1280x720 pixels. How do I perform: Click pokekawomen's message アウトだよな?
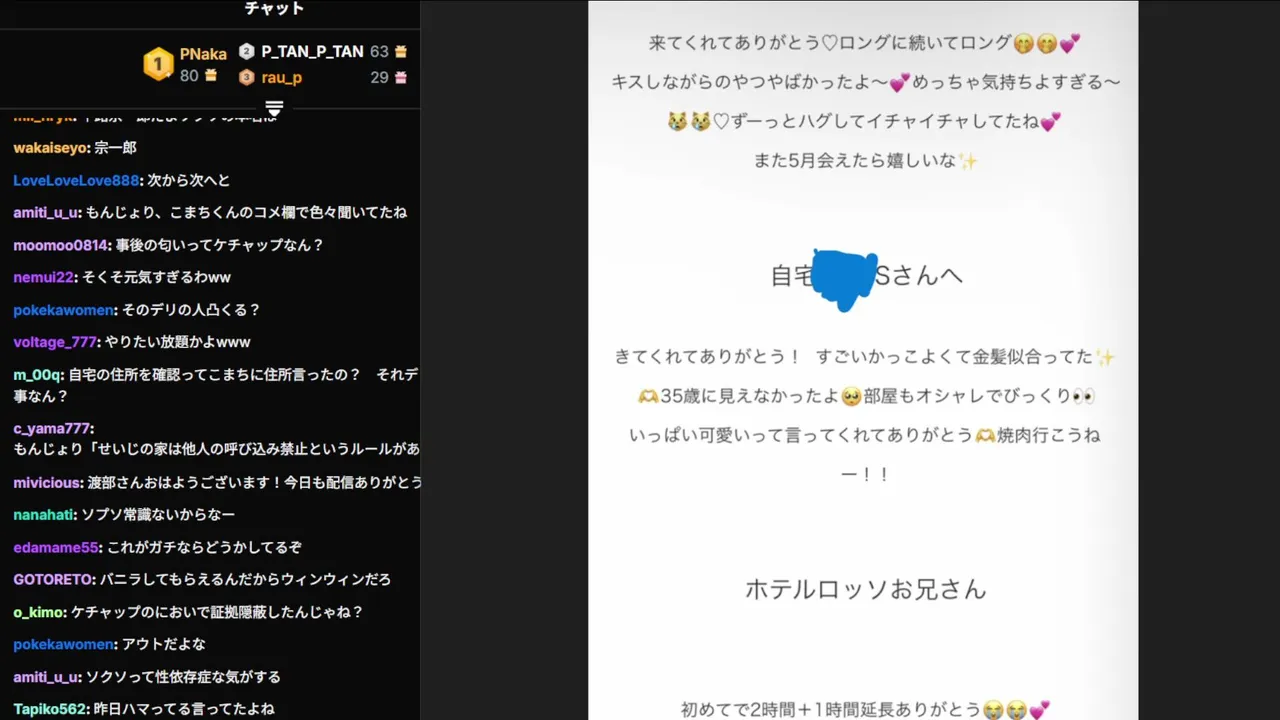[x=164, y=645]
